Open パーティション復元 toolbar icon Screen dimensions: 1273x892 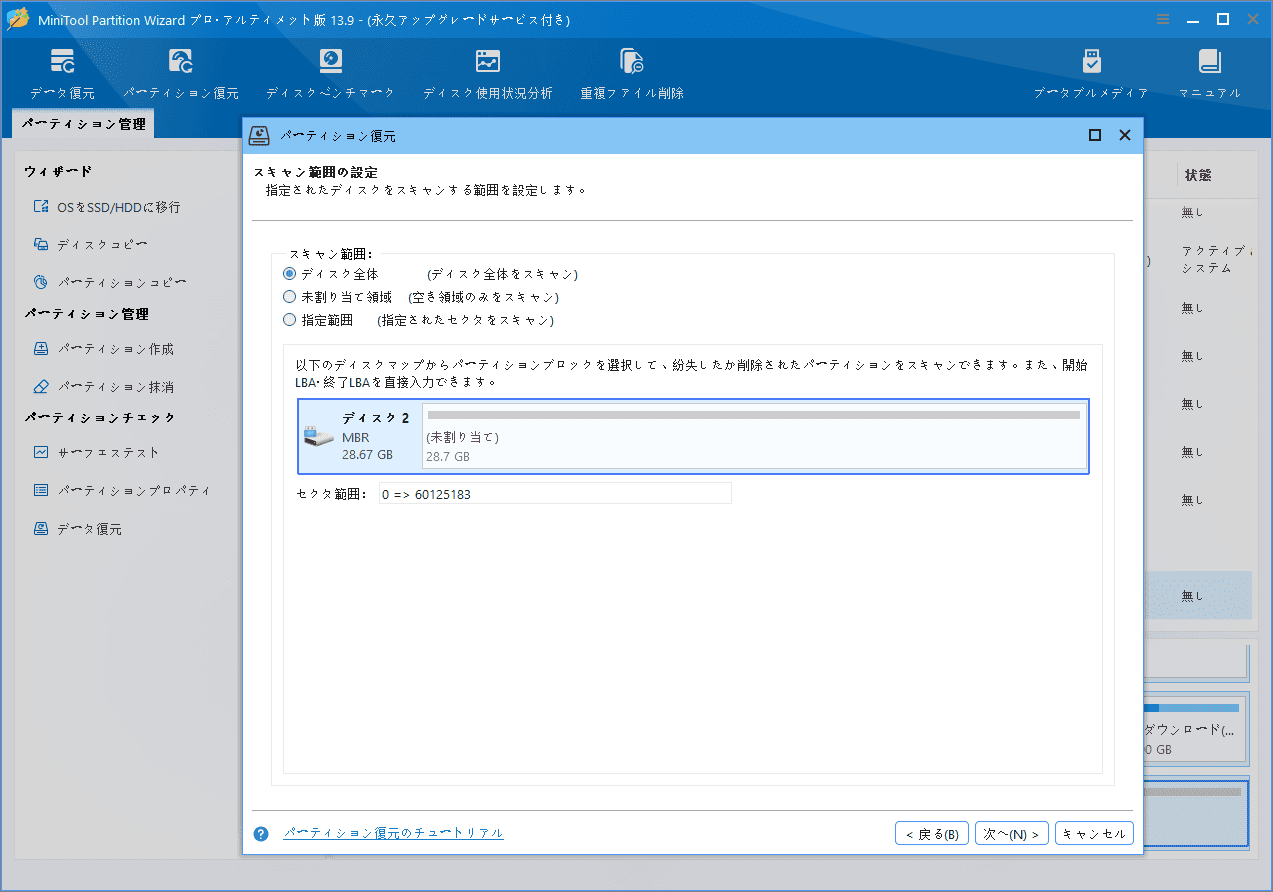tap(181, 74)
